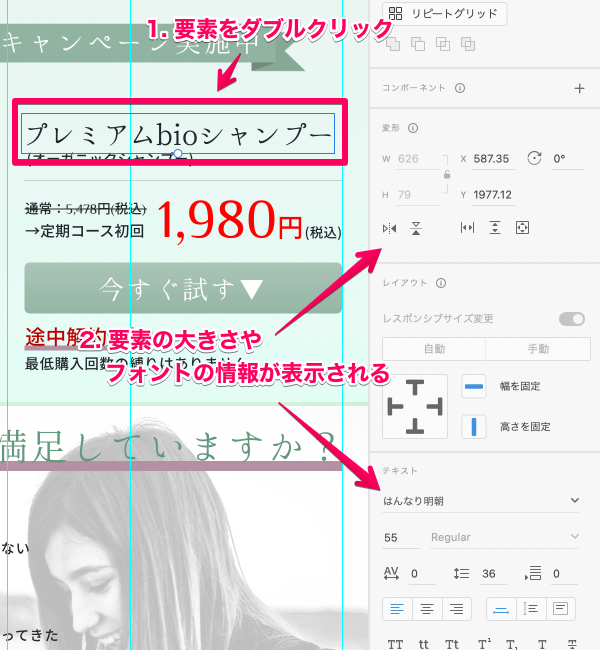Switch to the 自動 (auto) resize tab

click(x=434, y=349)
